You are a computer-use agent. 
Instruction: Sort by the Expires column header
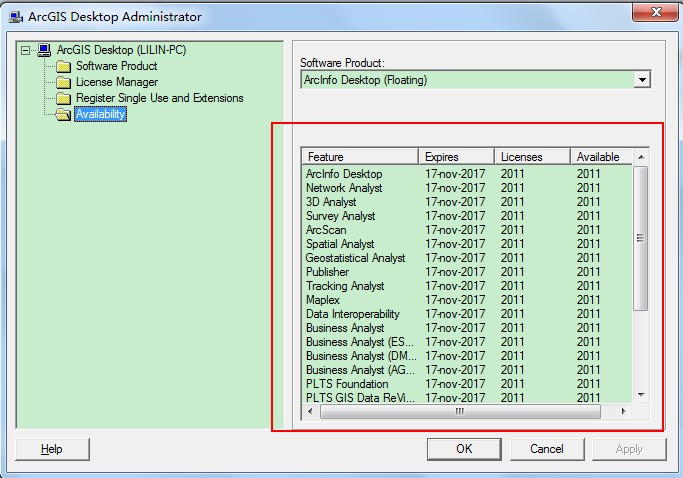[x=456, y=157]
